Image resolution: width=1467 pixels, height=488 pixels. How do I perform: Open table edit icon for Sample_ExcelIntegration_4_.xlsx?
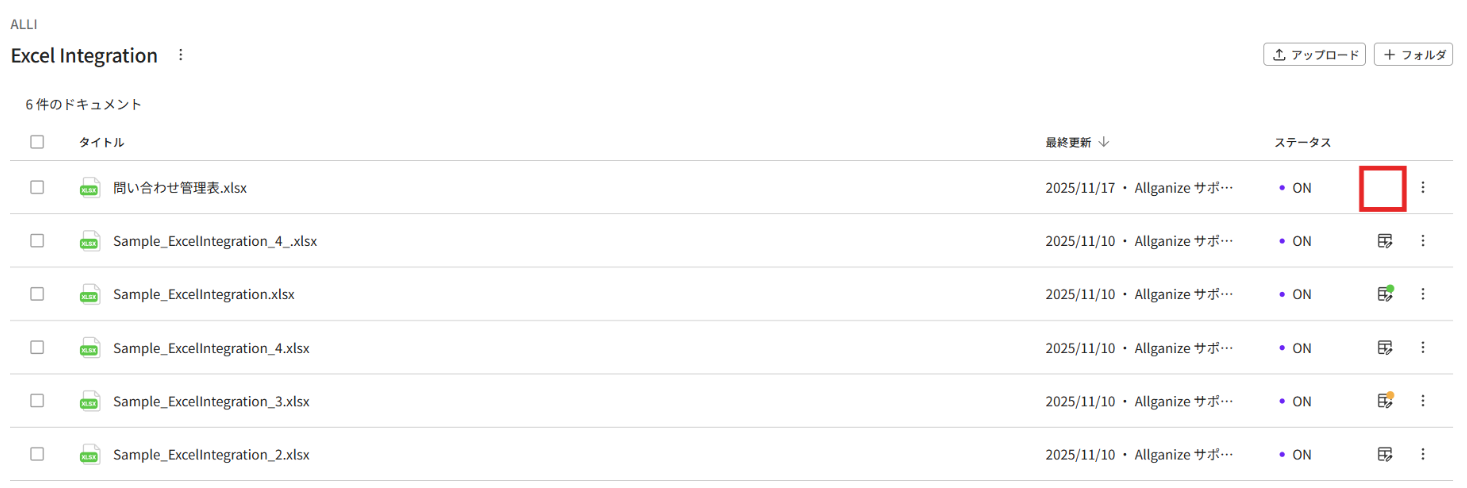click(1384, 241)
